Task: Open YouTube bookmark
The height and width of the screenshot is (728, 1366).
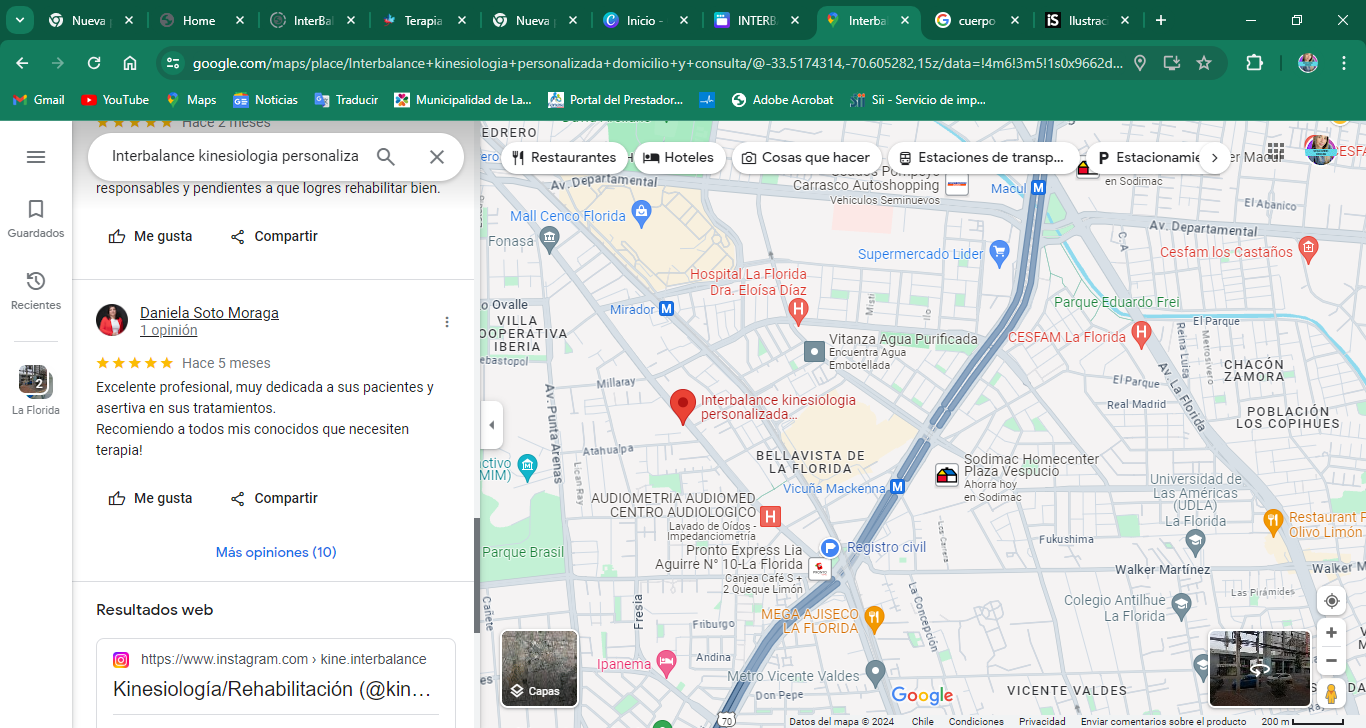Action: 115,100
